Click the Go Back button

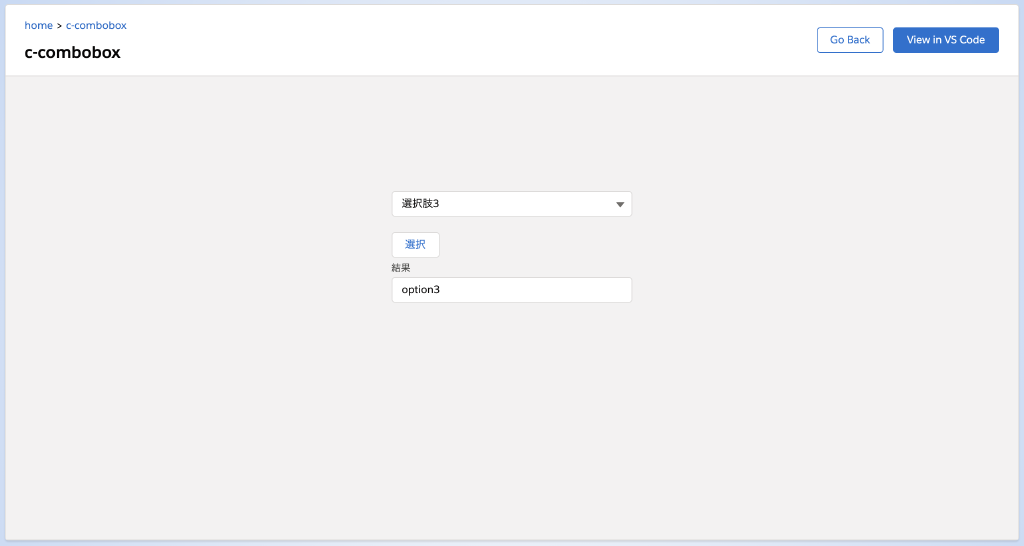849,40
